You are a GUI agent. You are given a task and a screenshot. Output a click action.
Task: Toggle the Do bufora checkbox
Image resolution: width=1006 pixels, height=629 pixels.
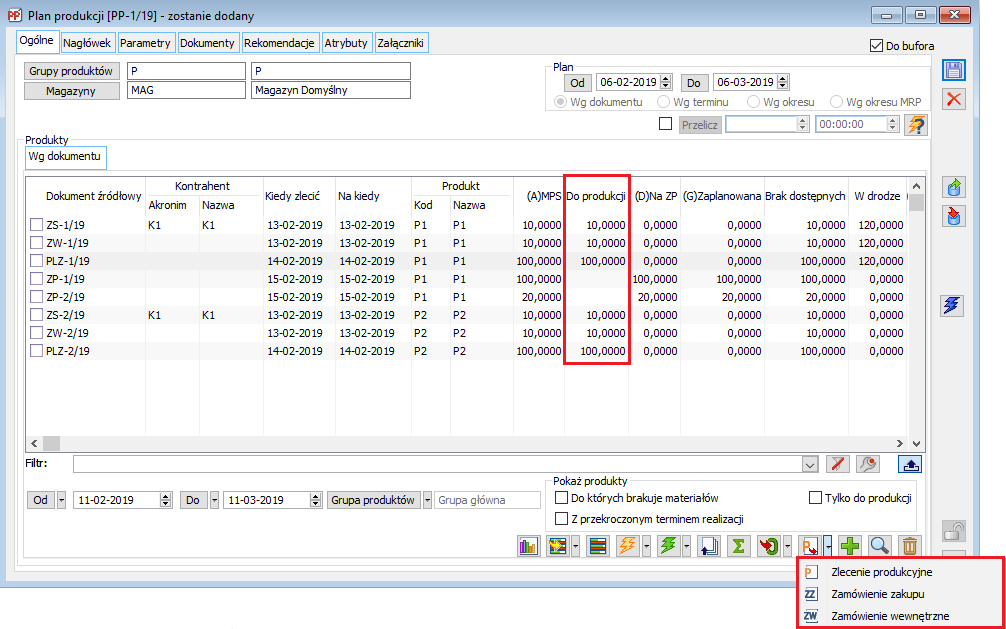click(876, 46)
